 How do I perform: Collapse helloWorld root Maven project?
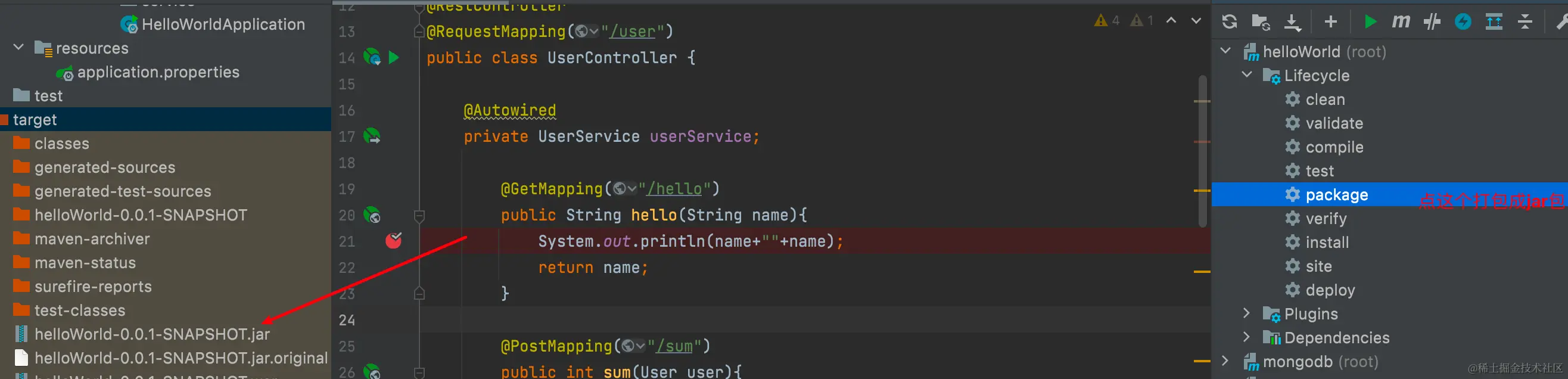1226,51
